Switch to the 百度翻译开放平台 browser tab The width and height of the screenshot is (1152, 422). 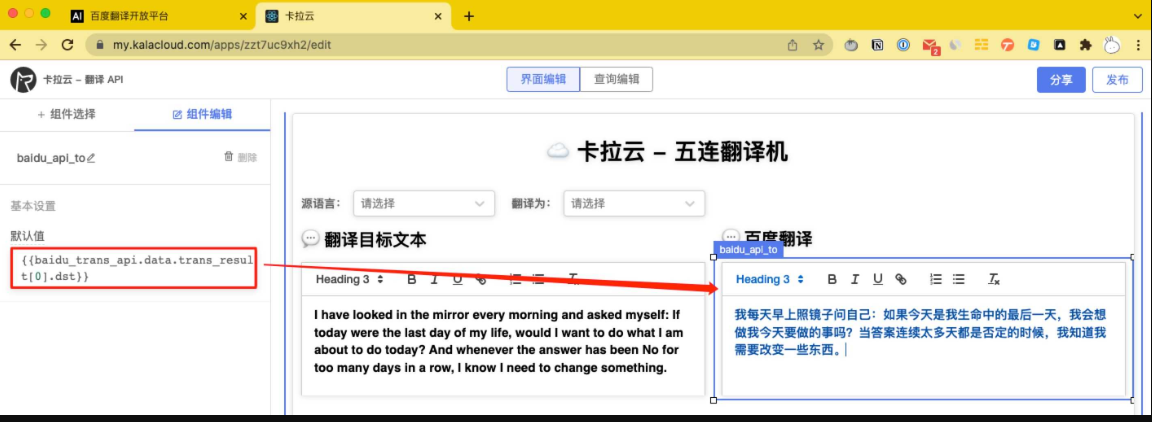[159, 17]
